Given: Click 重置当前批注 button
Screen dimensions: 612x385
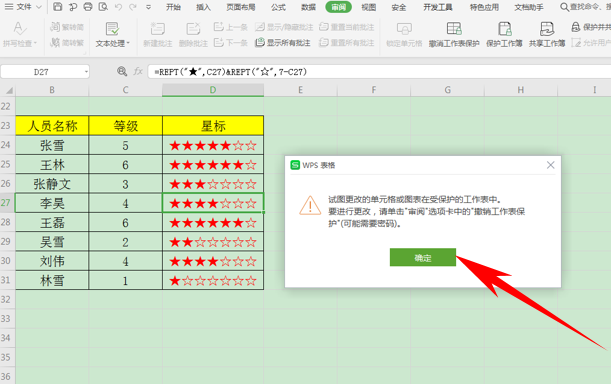Looking at the screenshot, I should point(347,27).
